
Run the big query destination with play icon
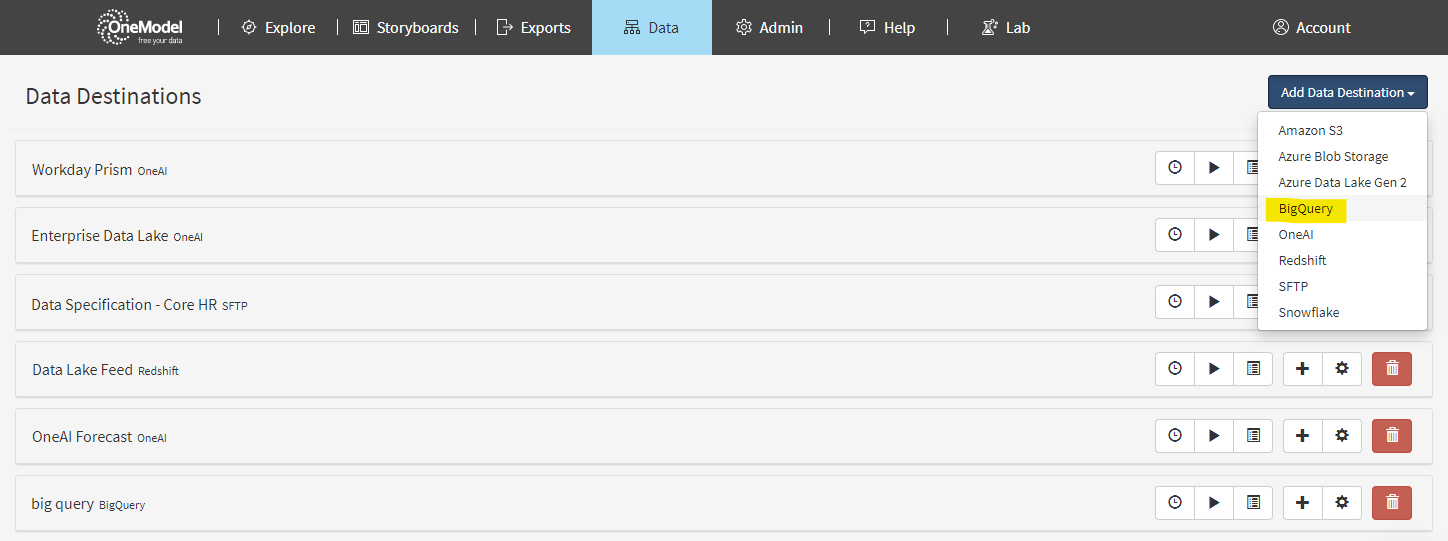[1214, 503]
